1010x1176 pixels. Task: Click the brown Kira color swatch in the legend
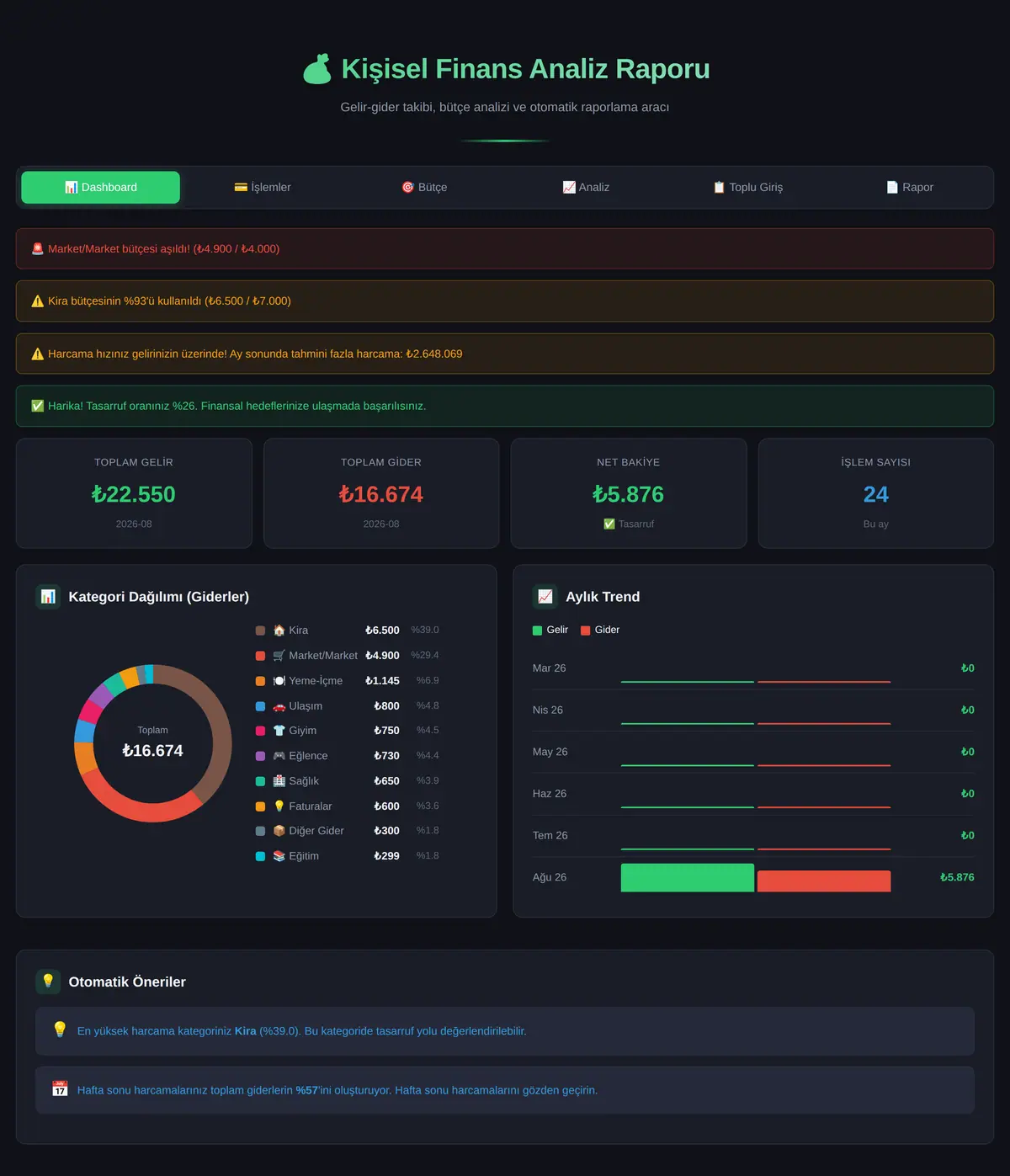[x=260, y=631]
